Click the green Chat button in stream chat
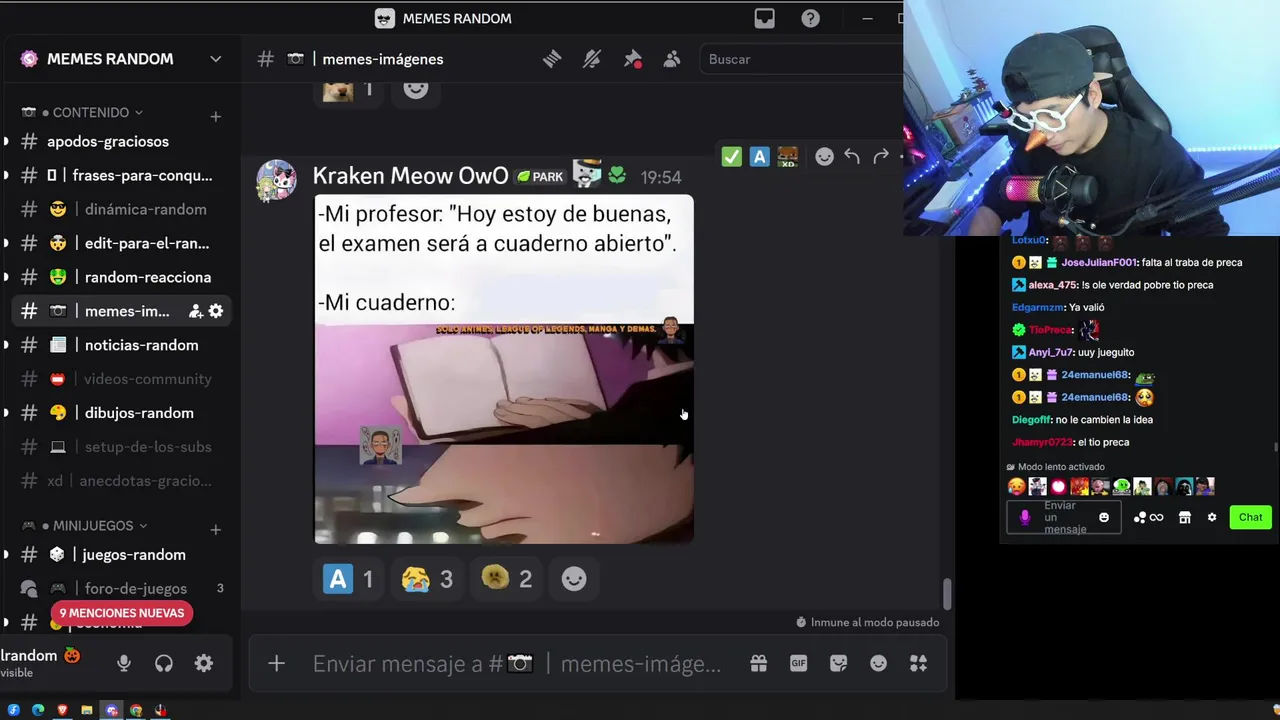 coord(1251,517)
